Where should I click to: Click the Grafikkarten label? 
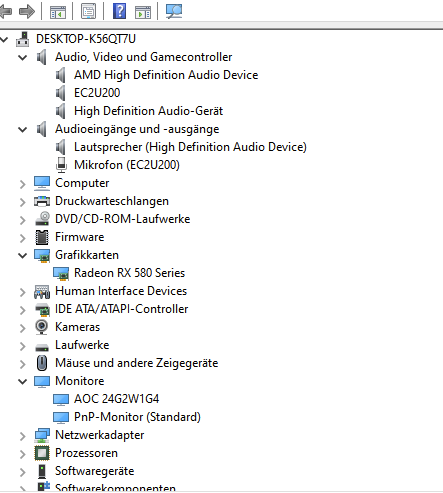[x=87, y=255]
